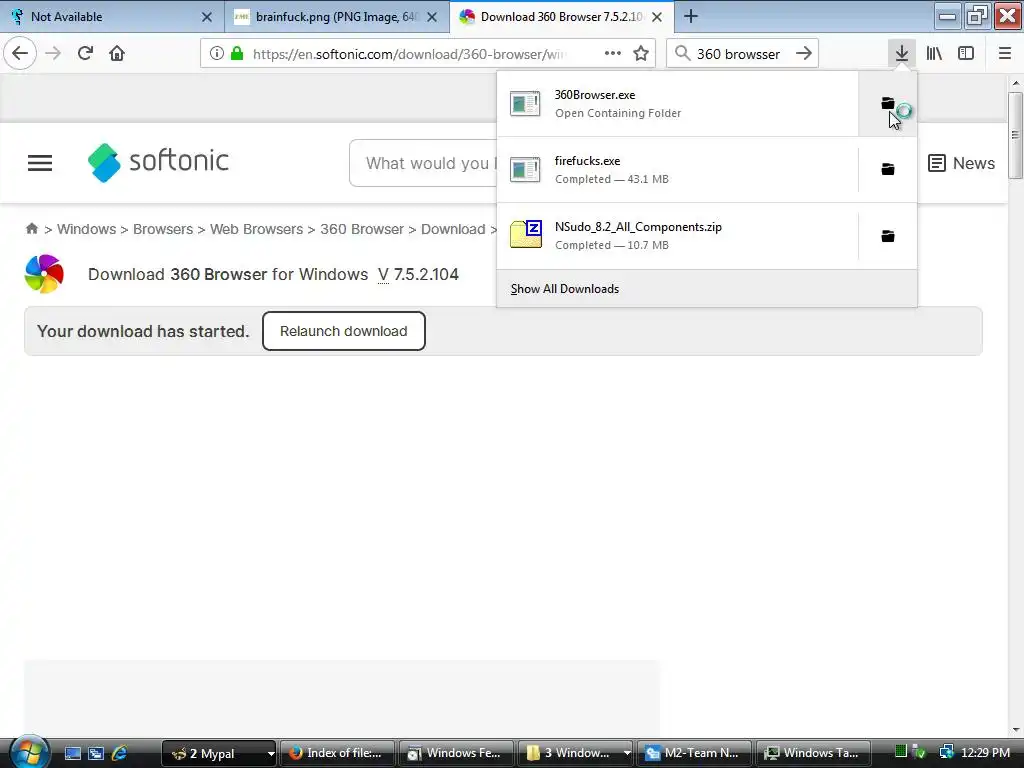Close the Not Available tab

point(206,17)
